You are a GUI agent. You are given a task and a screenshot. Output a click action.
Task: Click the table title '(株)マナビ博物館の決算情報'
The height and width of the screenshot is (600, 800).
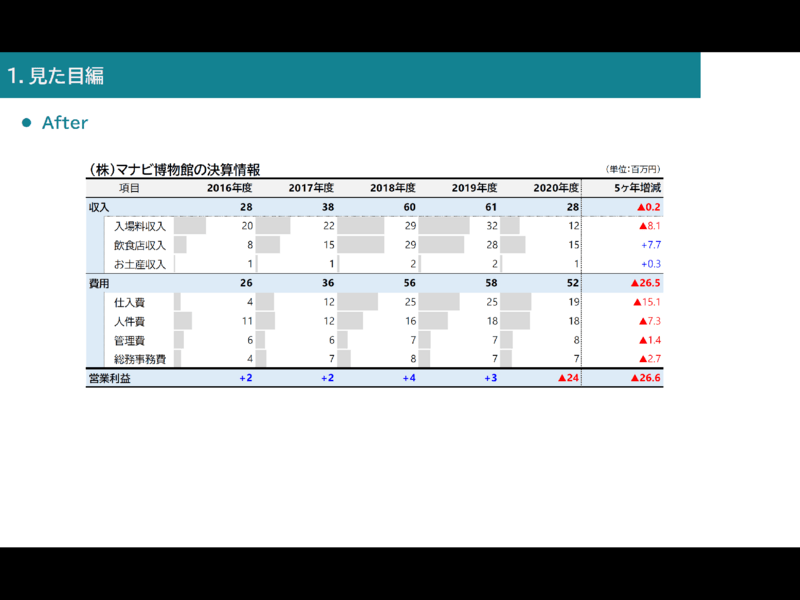[174, 170]
